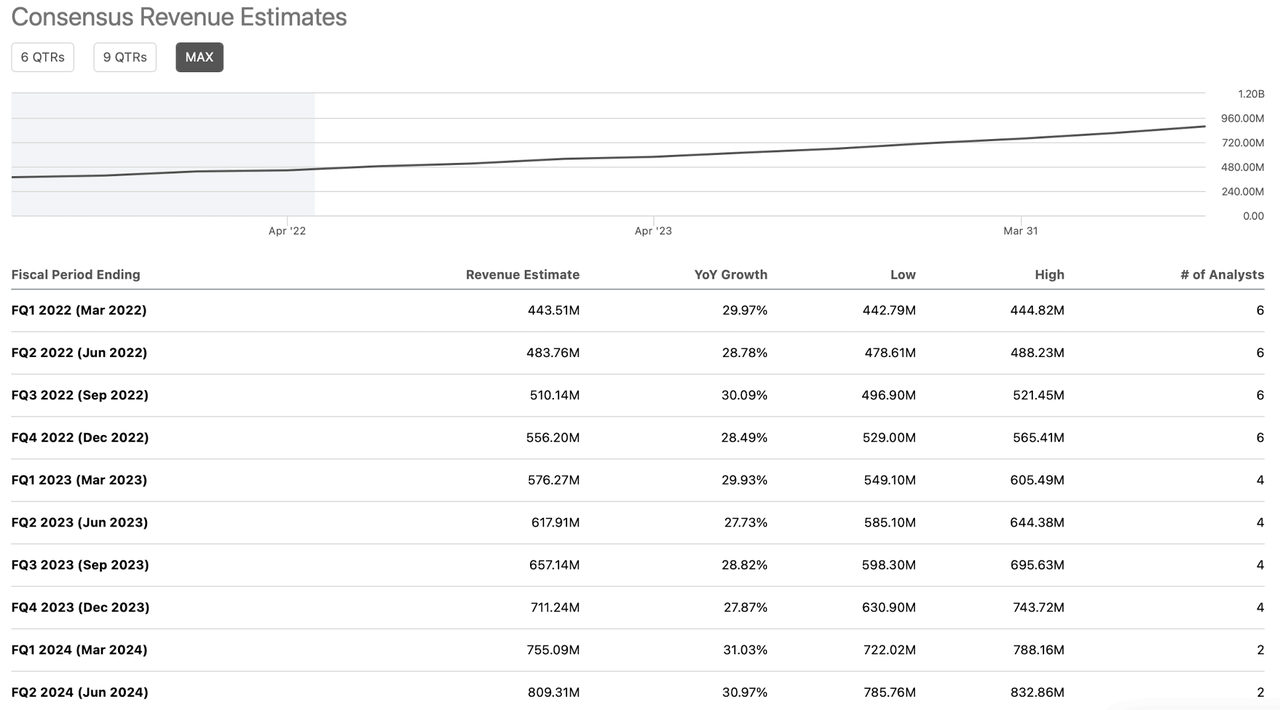The image size is (1280, 710).
Task: Sort by Revenue Estimate column header
Action: coord(522,274)
